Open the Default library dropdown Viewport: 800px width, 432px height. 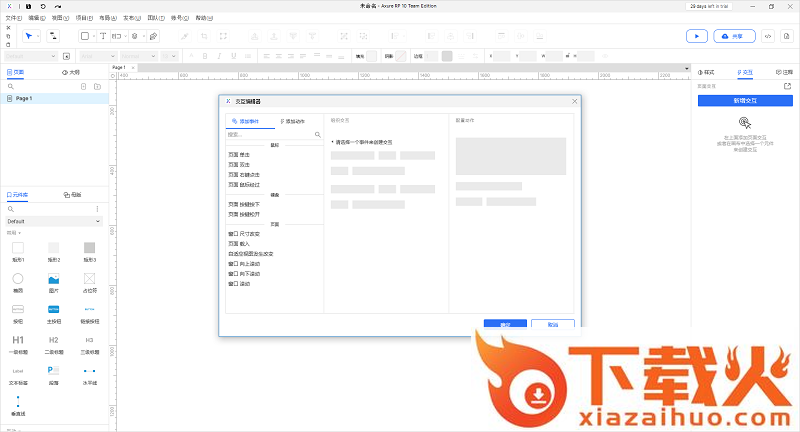54,221
